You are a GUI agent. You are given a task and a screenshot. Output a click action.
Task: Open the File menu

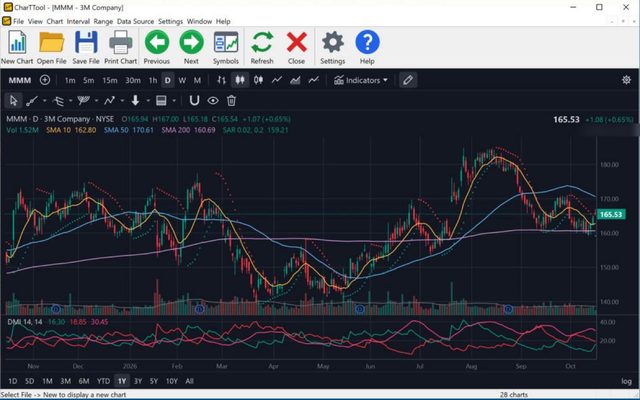(18, 21)
